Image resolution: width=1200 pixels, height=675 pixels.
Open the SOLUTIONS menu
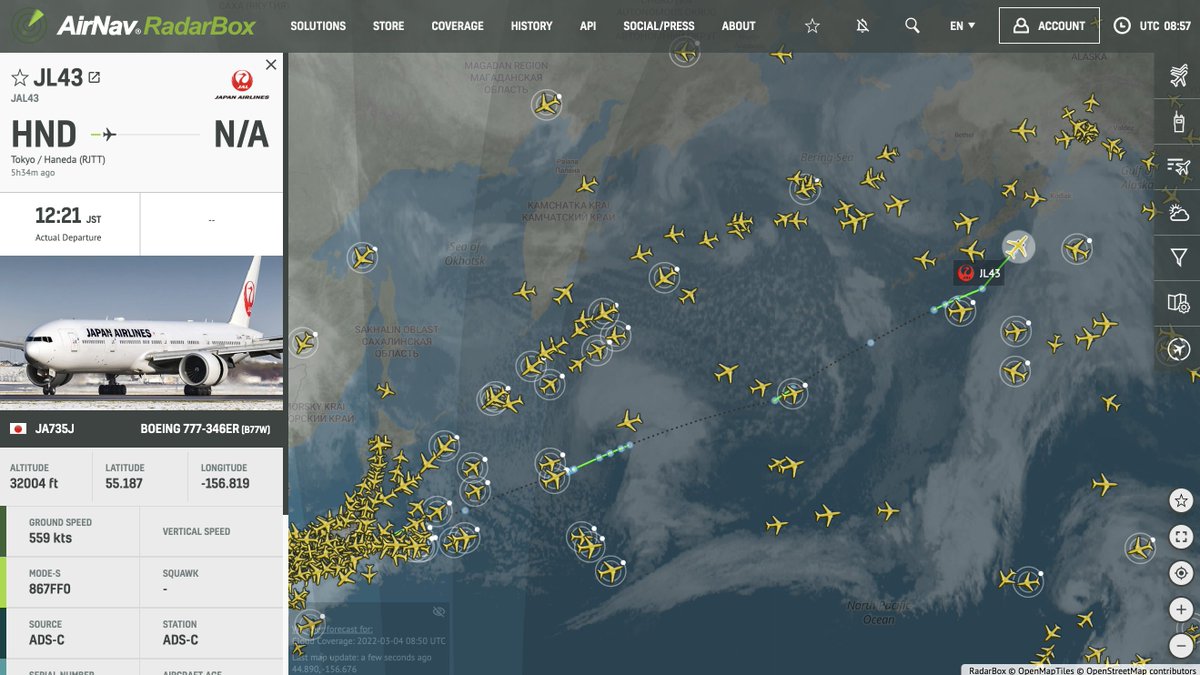318,26
